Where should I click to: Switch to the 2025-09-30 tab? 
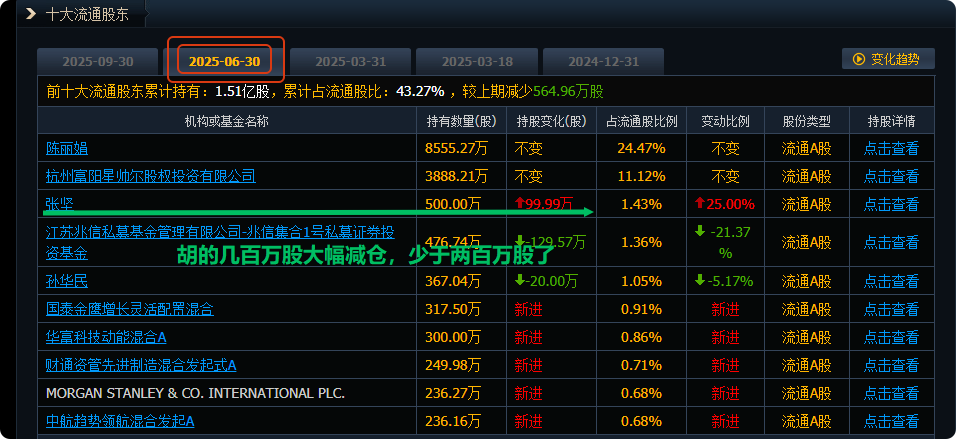98,62
